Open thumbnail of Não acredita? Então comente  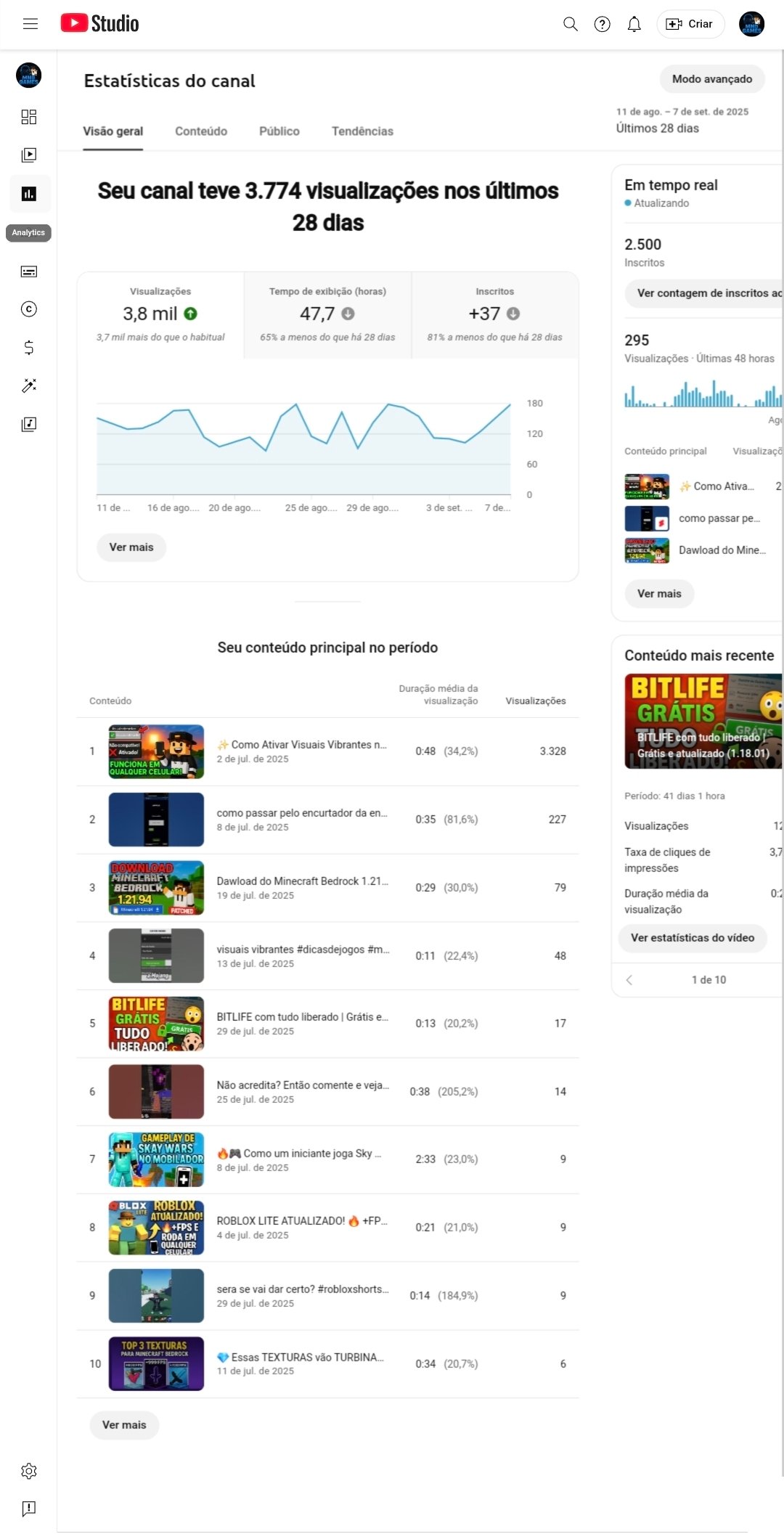pos(156,1091)
